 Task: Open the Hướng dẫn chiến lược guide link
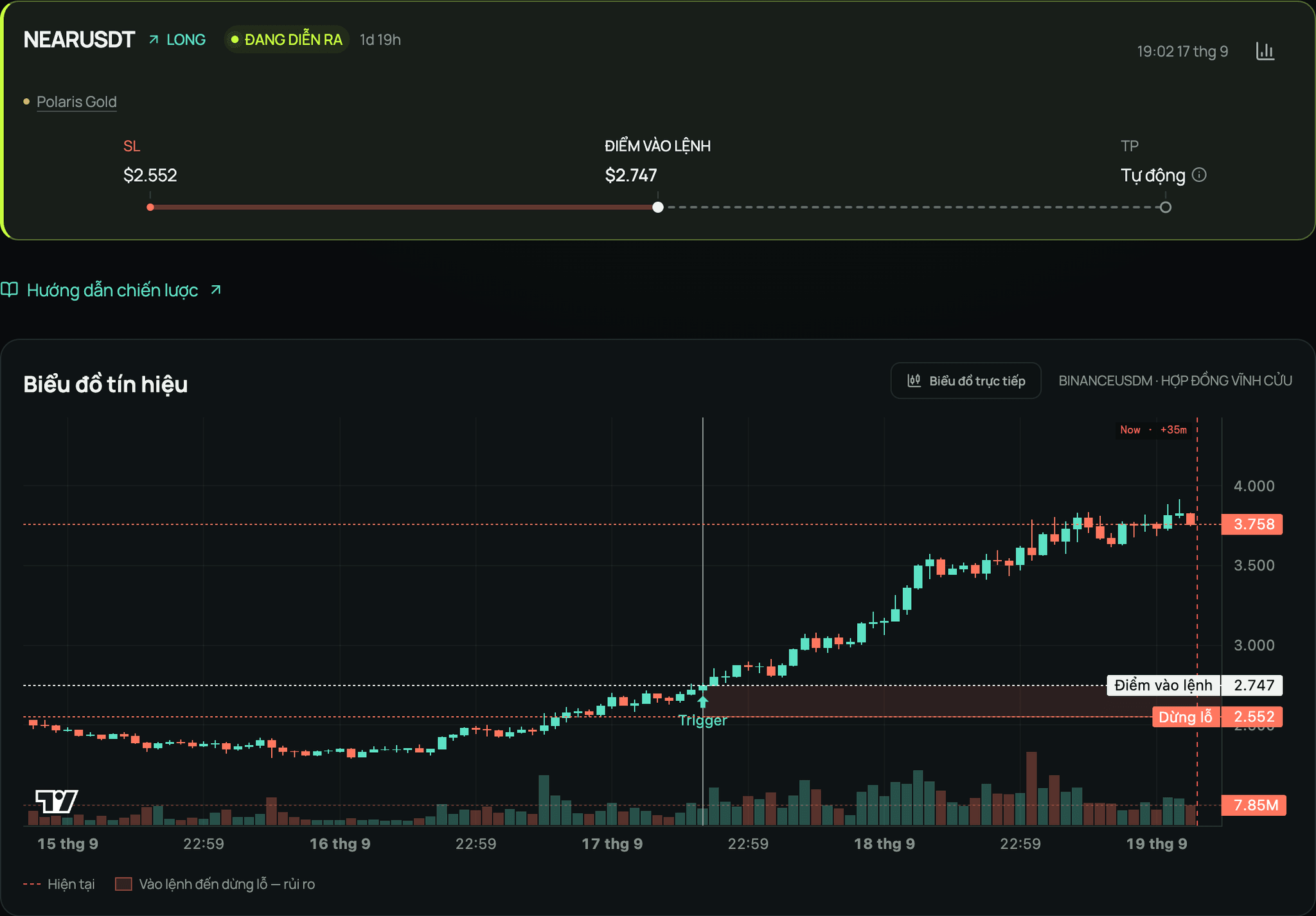[x=112, y=290]
